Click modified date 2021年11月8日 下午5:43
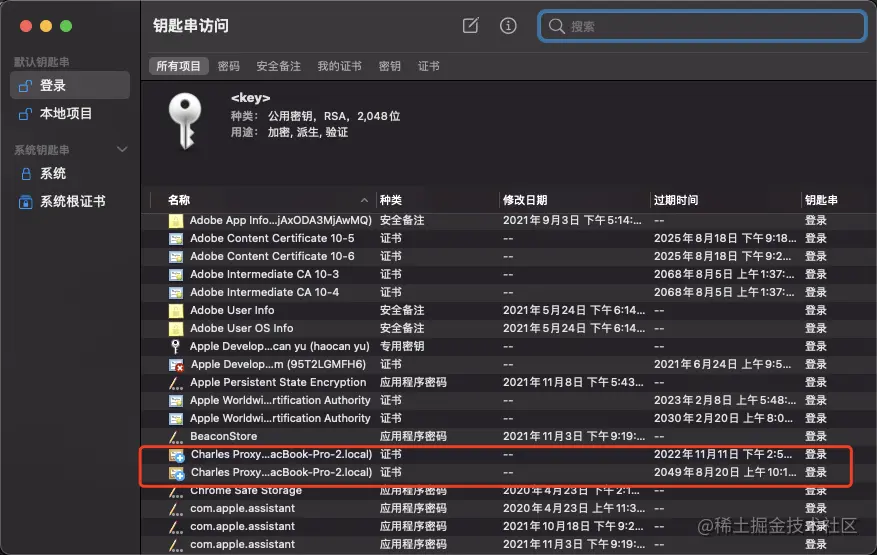Image resolution: width=877 pixels, height=555 pixels. point(573,382)
